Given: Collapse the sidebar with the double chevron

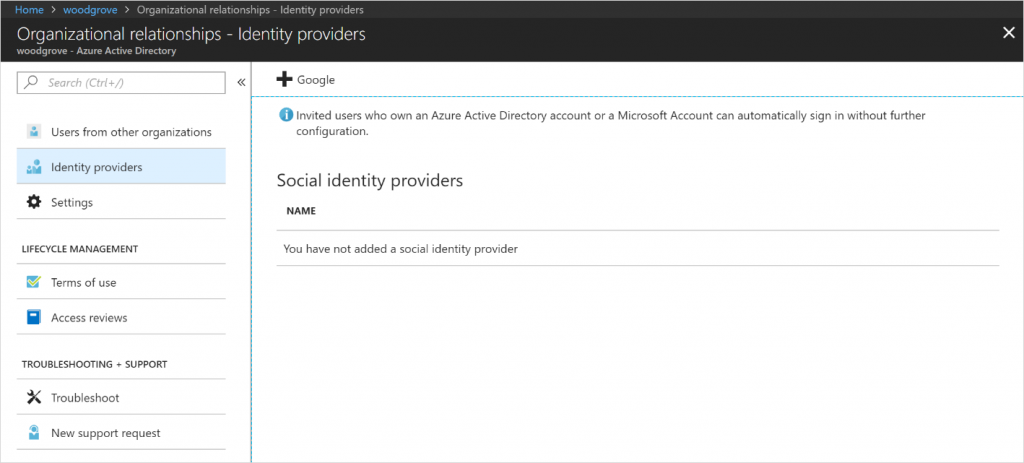Looking at the screenshot, I should click(241, 83).
